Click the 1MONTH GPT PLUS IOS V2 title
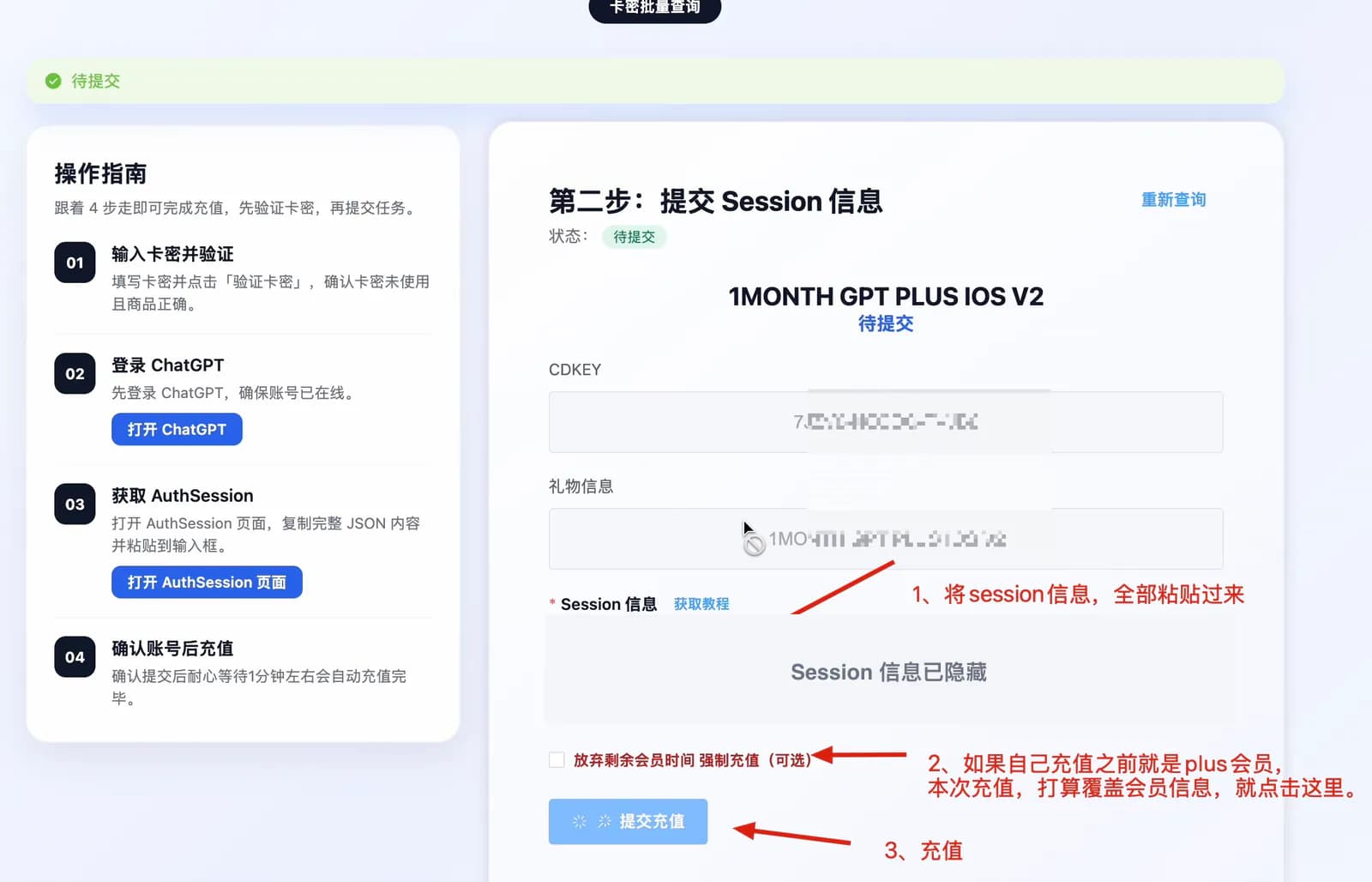 click(x=886, y=296)
